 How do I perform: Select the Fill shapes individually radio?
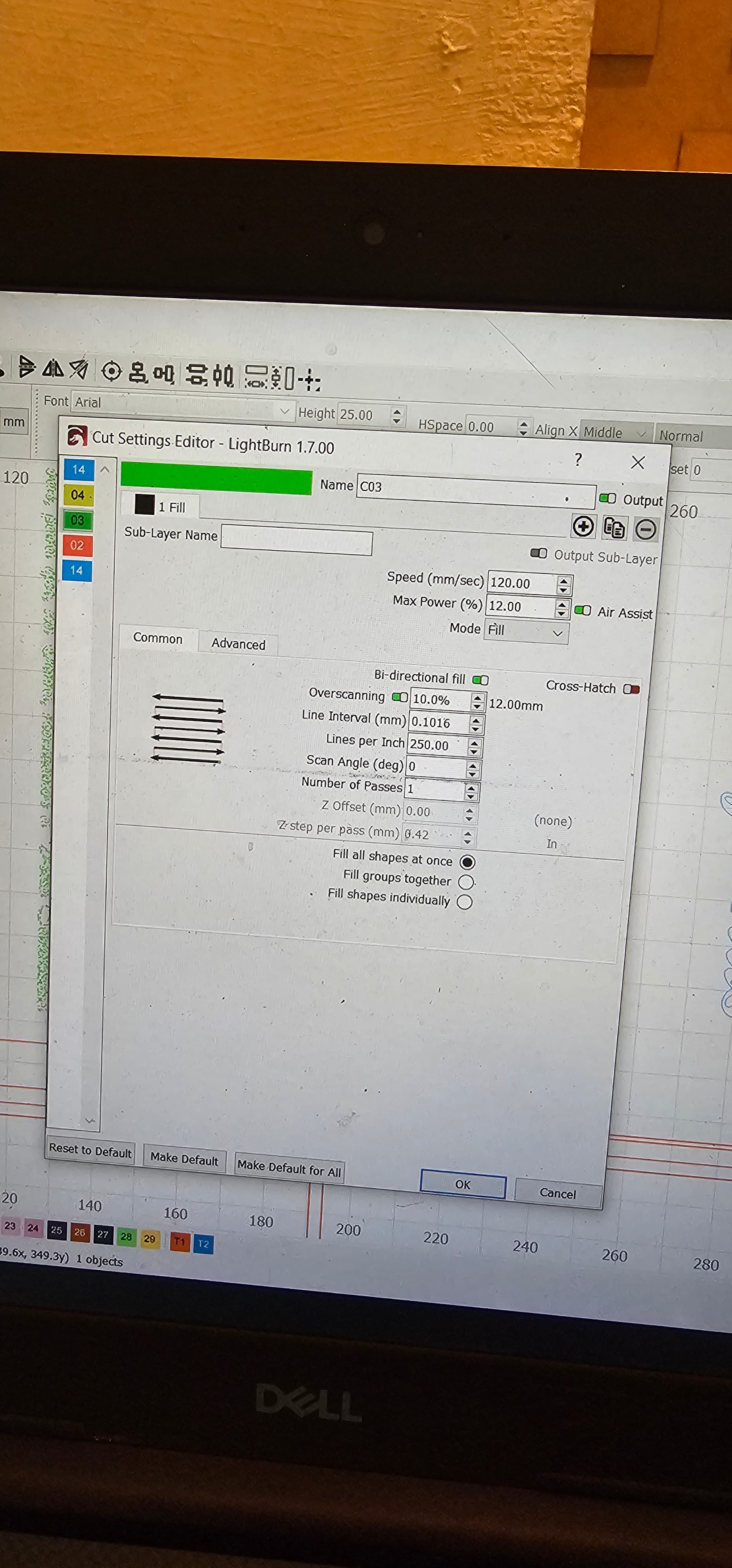tap(464, 902)
